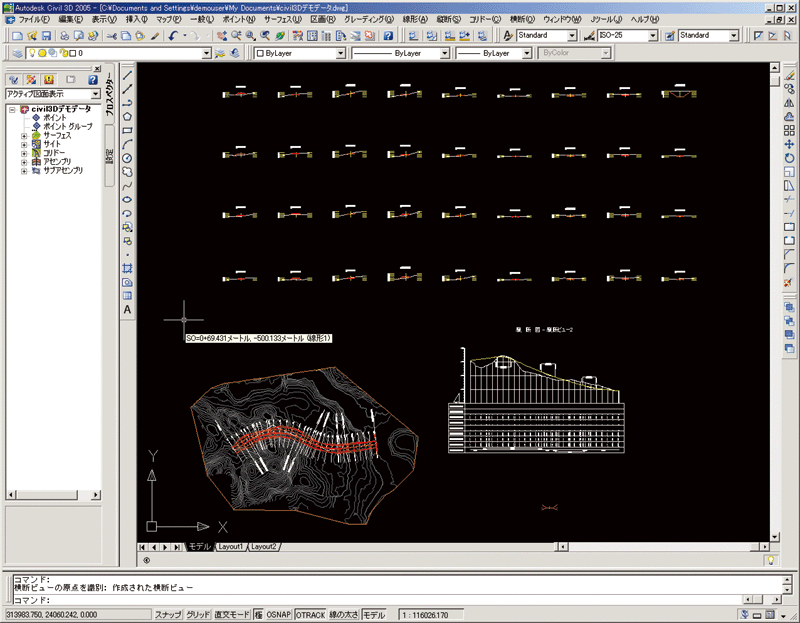800x623 pixels.
Task: Open the ByLayer color control
Action: 341,53
